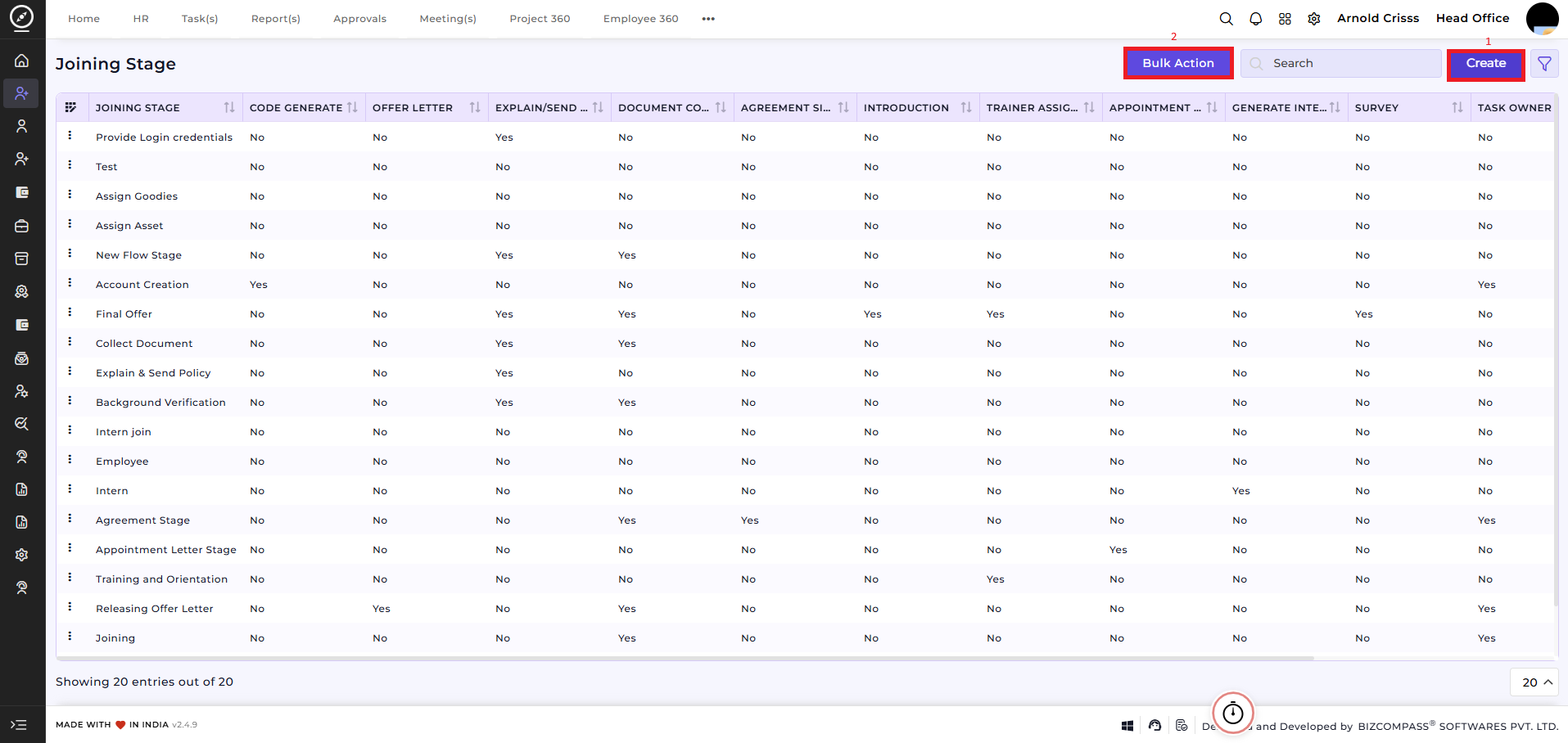The width and height of the screenshot is (1568, 743).
Task: Click the 'Intern join' row name
Action: pyautogui.click(x=124, y=432)
